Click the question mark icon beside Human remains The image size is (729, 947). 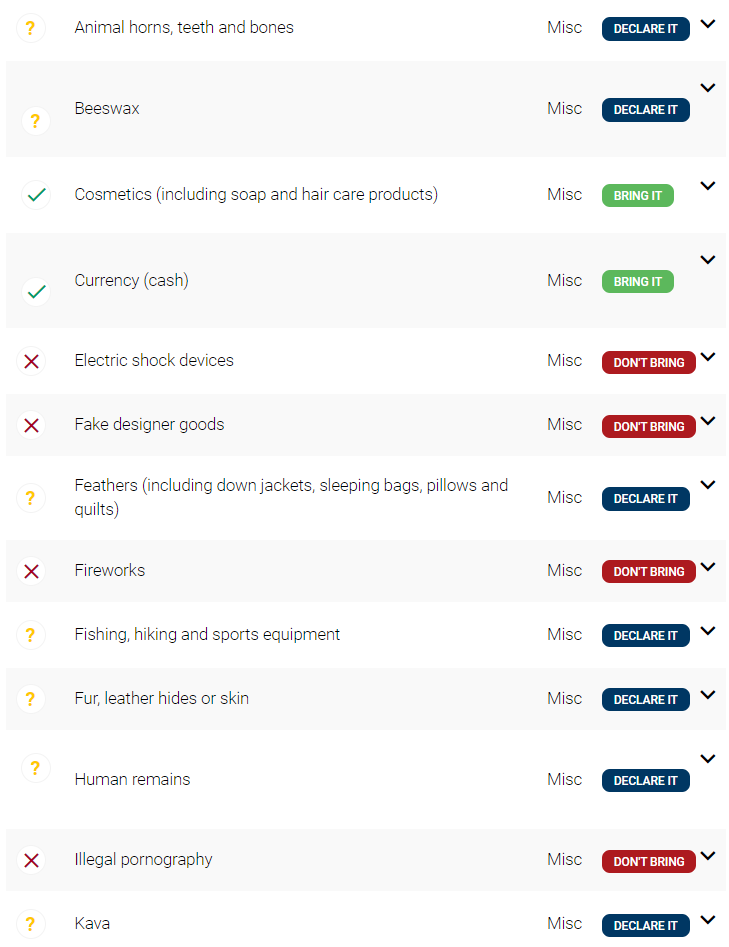coord(36,768)
